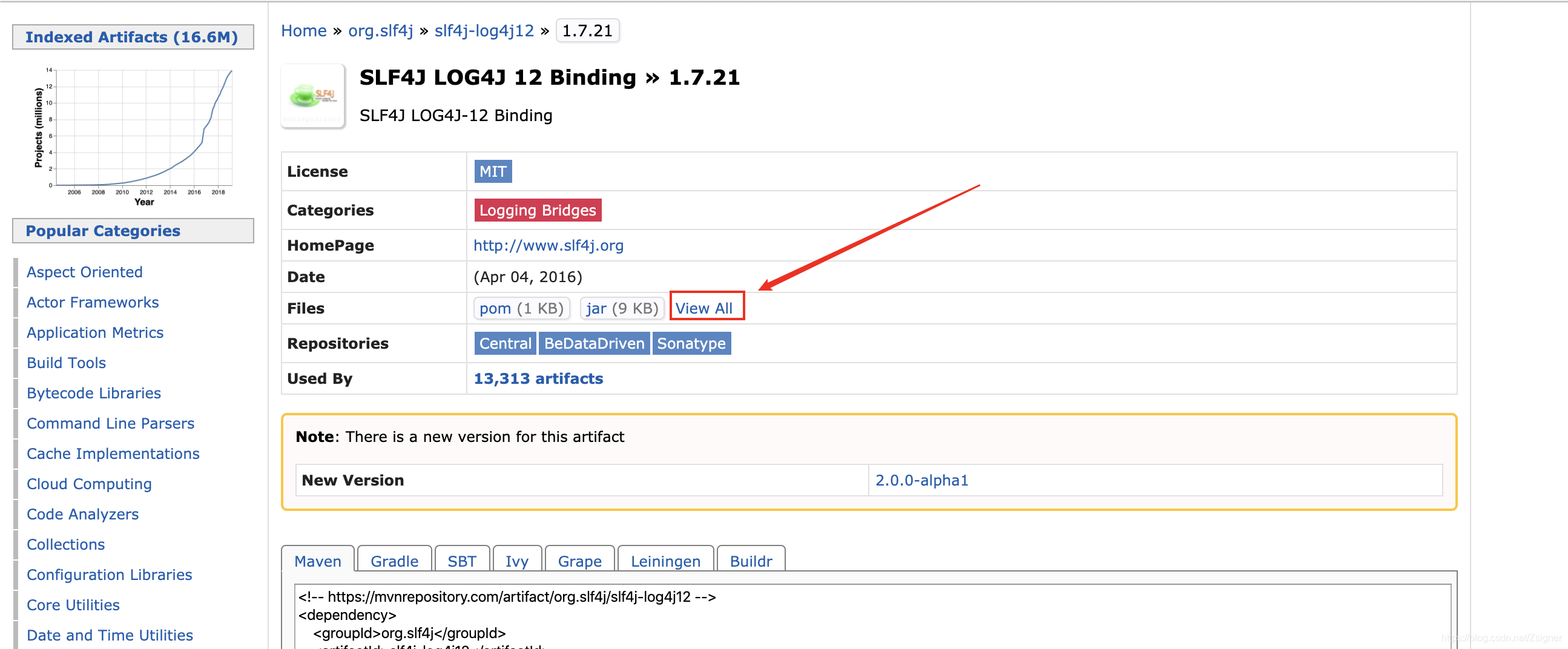Switch to the Leiningen tab

coord(665,561)
